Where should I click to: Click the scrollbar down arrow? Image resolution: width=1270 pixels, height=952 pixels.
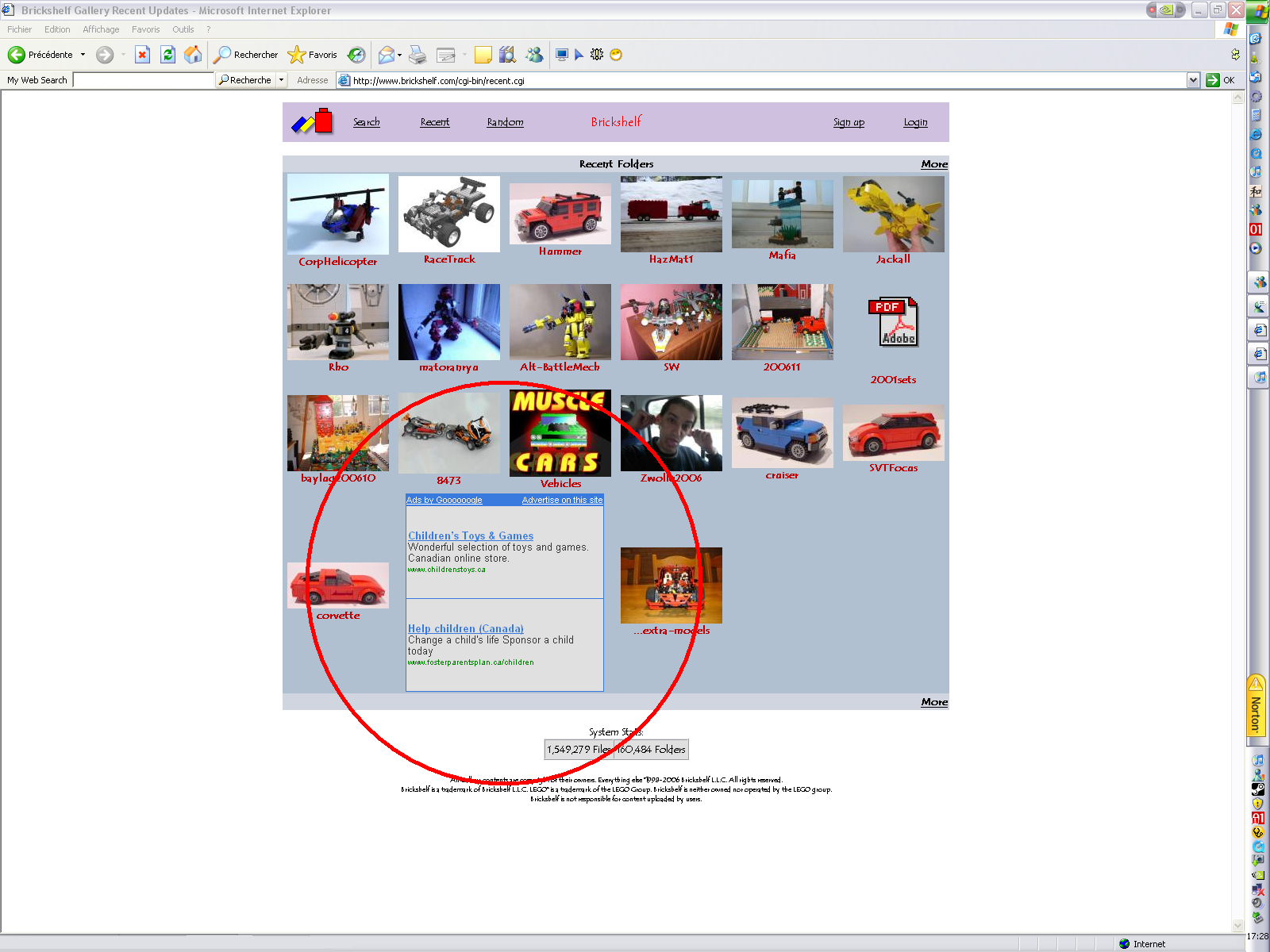[x=1238, y=925]
